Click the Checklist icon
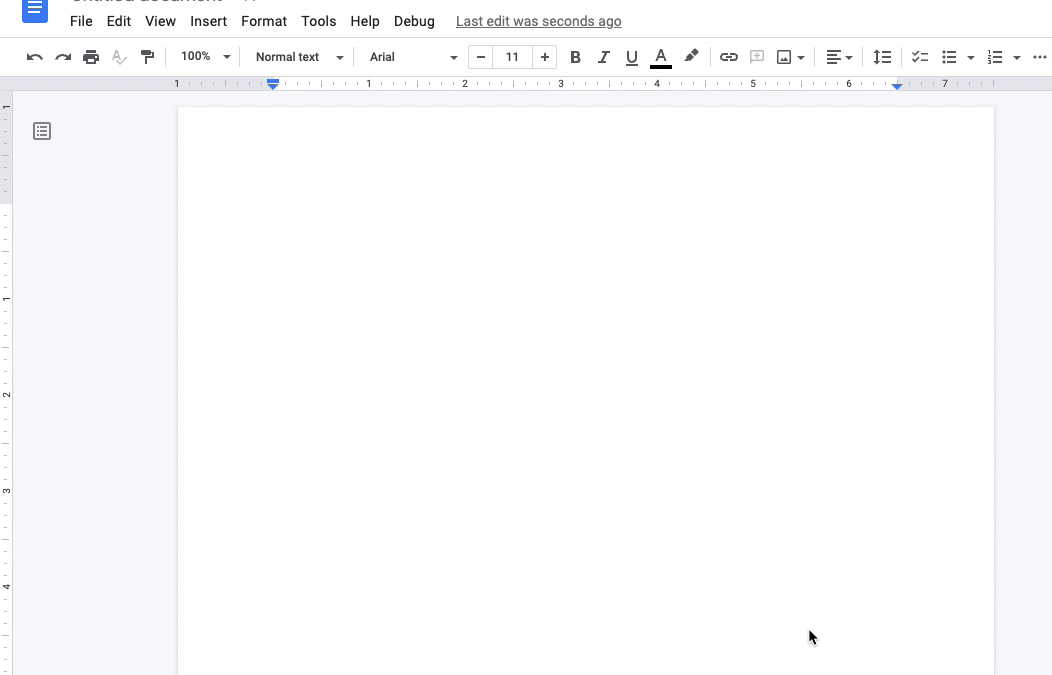1052x675 pixels. 920,57
